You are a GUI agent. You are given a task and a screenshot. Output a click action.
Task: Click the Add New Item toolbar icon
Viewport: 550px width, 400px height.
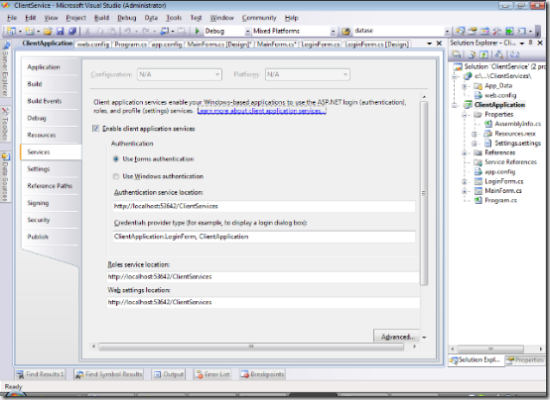[30, 31]
